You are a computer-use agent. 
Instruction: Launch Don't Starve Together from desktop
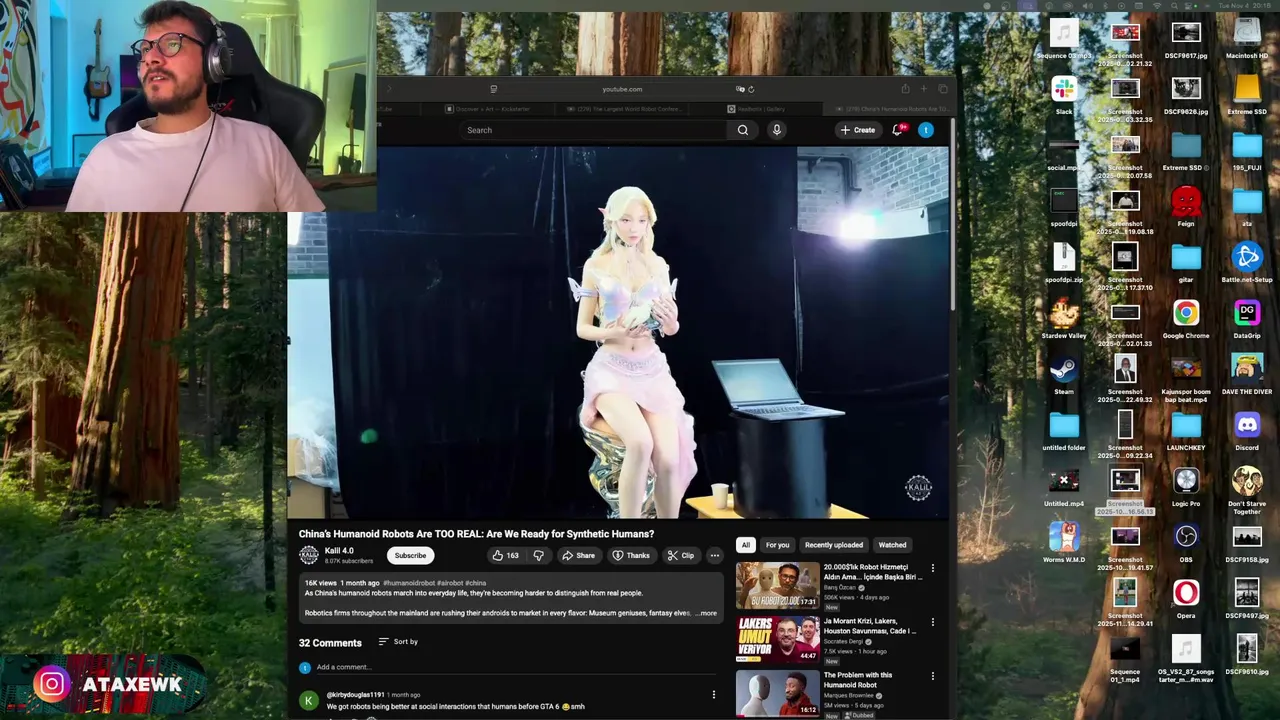[x=1247, y=481]
